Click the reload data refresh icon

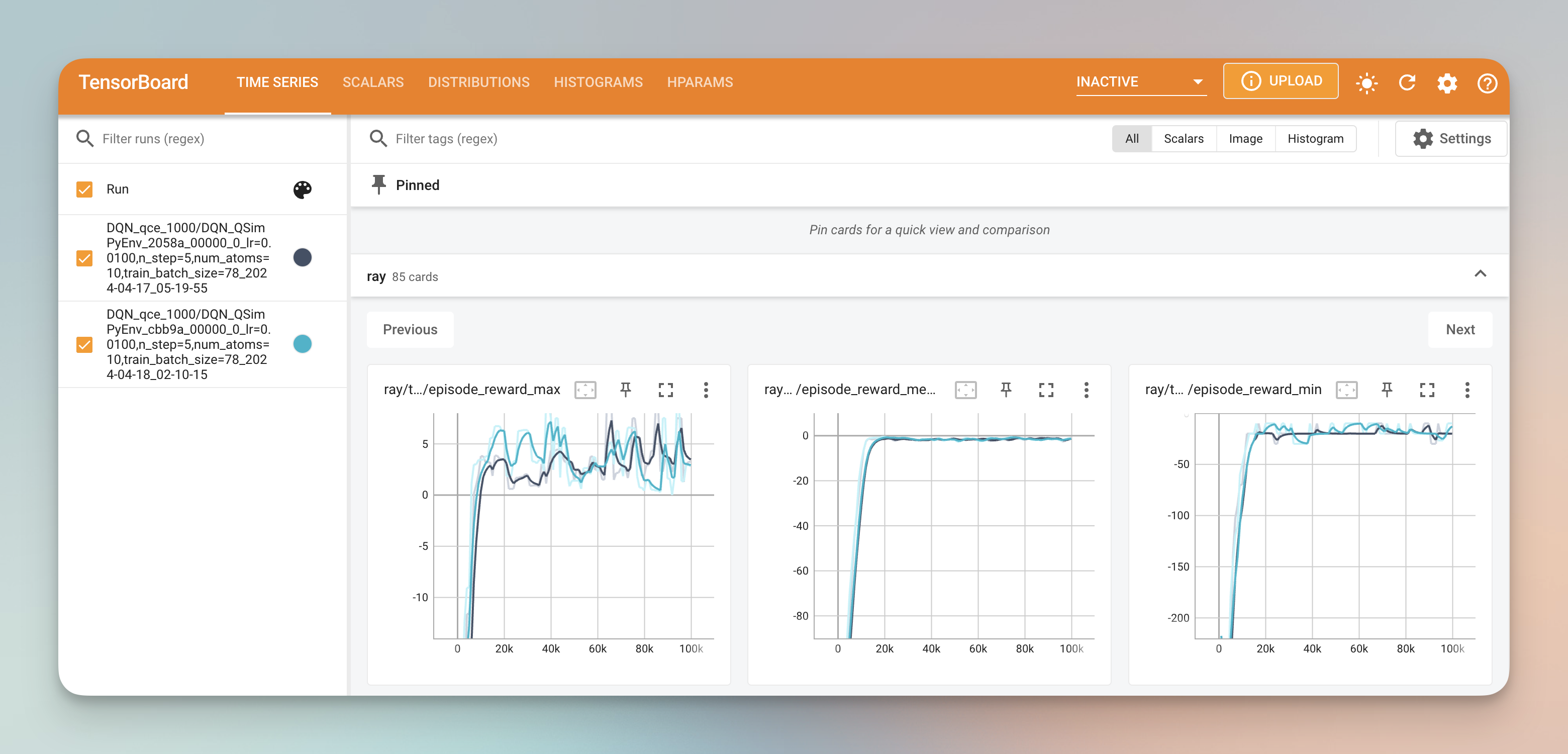1407,82
